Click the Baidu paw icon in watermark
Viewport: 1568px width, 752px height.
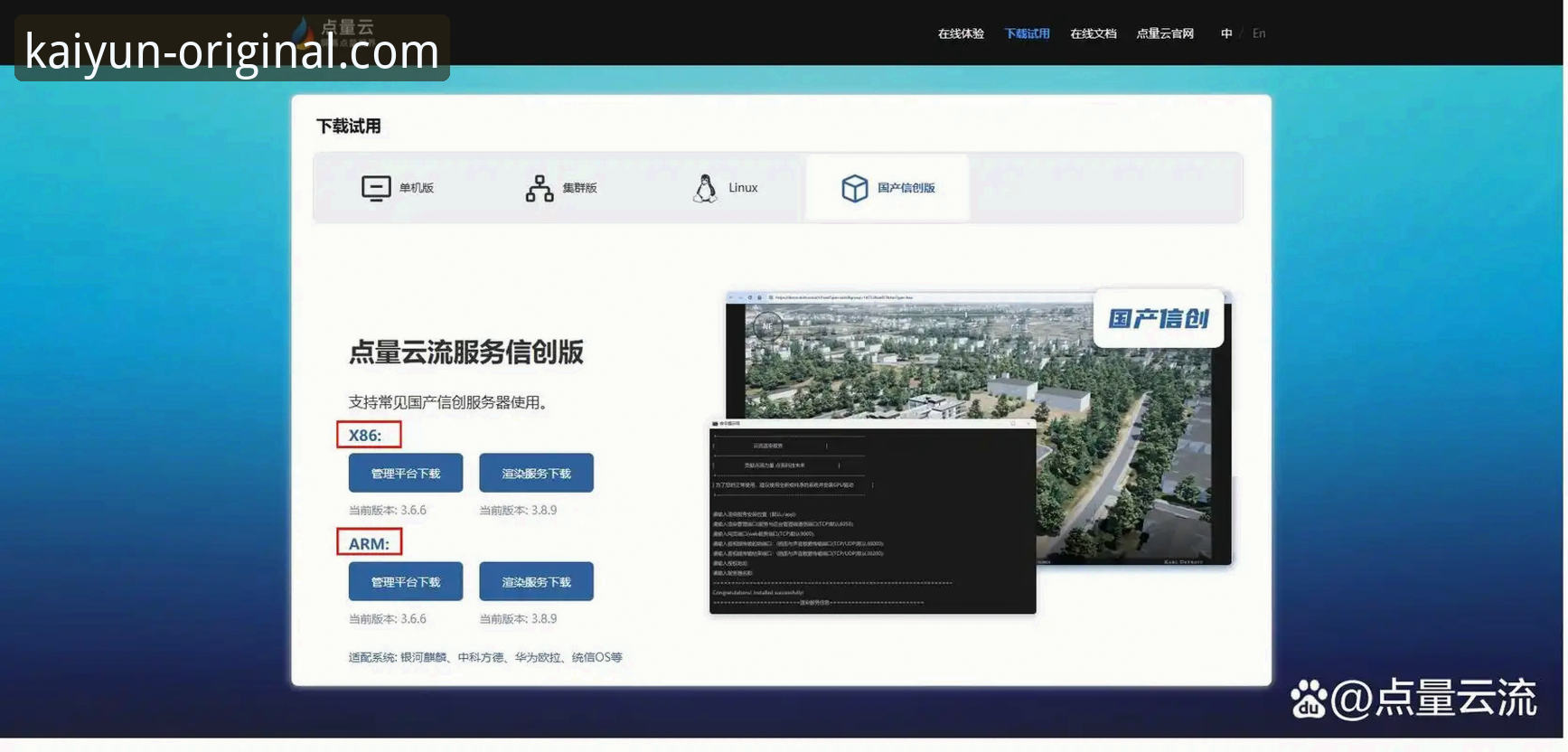[1308, 700]
